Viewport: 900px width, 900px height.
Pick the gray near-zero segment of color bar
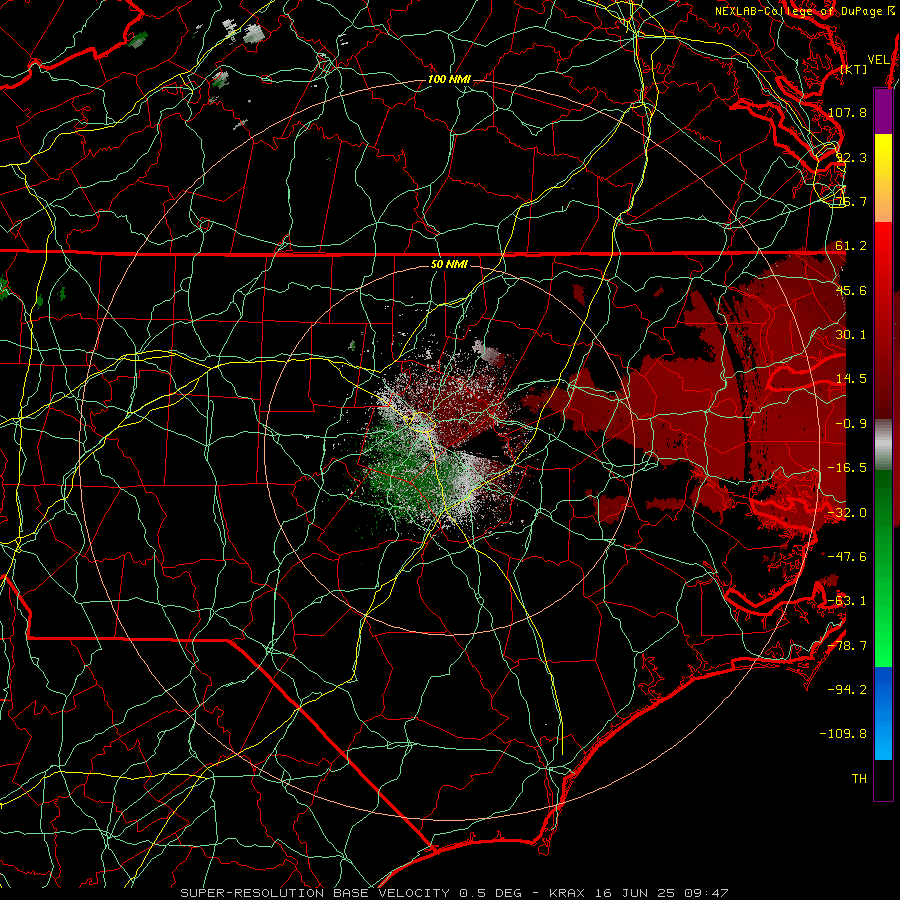(x=883, y=445)
